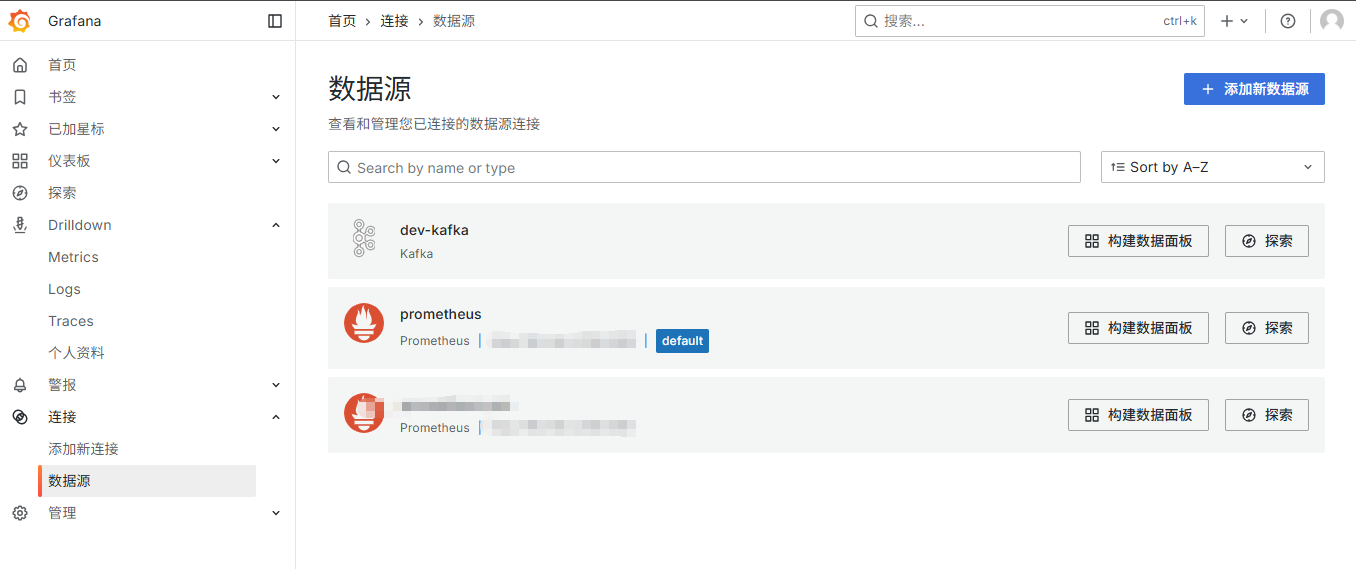Click the compass icon beside 探索 in sidebar
1356x569 pixels.
click(x=20, y=193)
